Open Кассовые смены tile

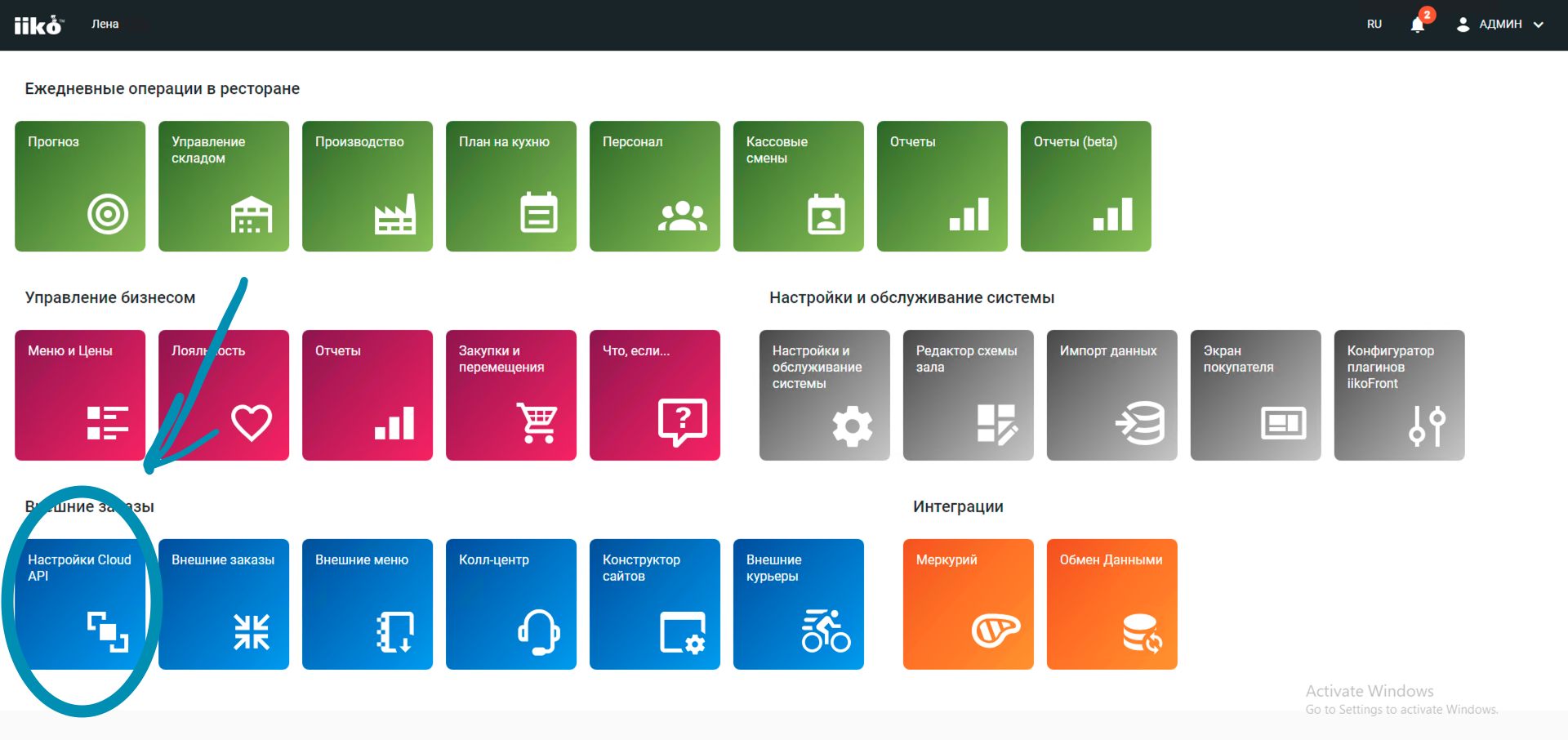(799, 186)
